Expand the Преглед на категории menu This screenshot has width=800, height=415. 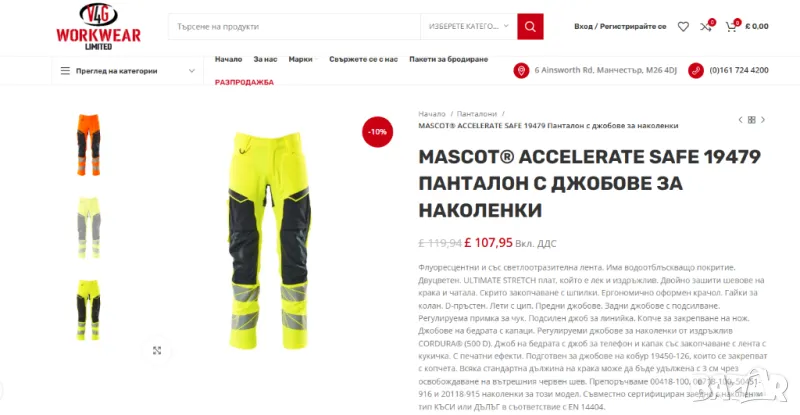(x=128, y=71)
